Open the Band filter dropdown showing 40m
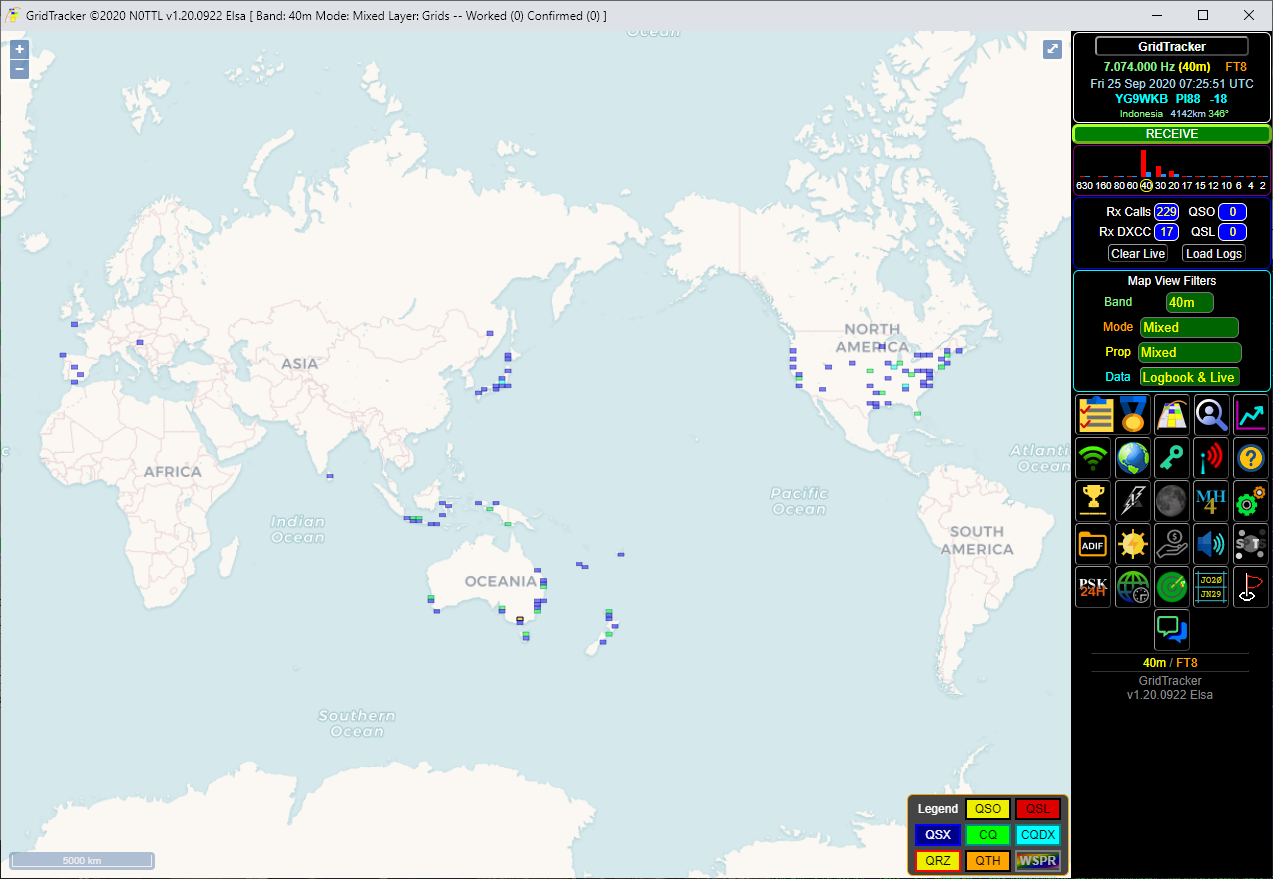 pos(1189,302)
